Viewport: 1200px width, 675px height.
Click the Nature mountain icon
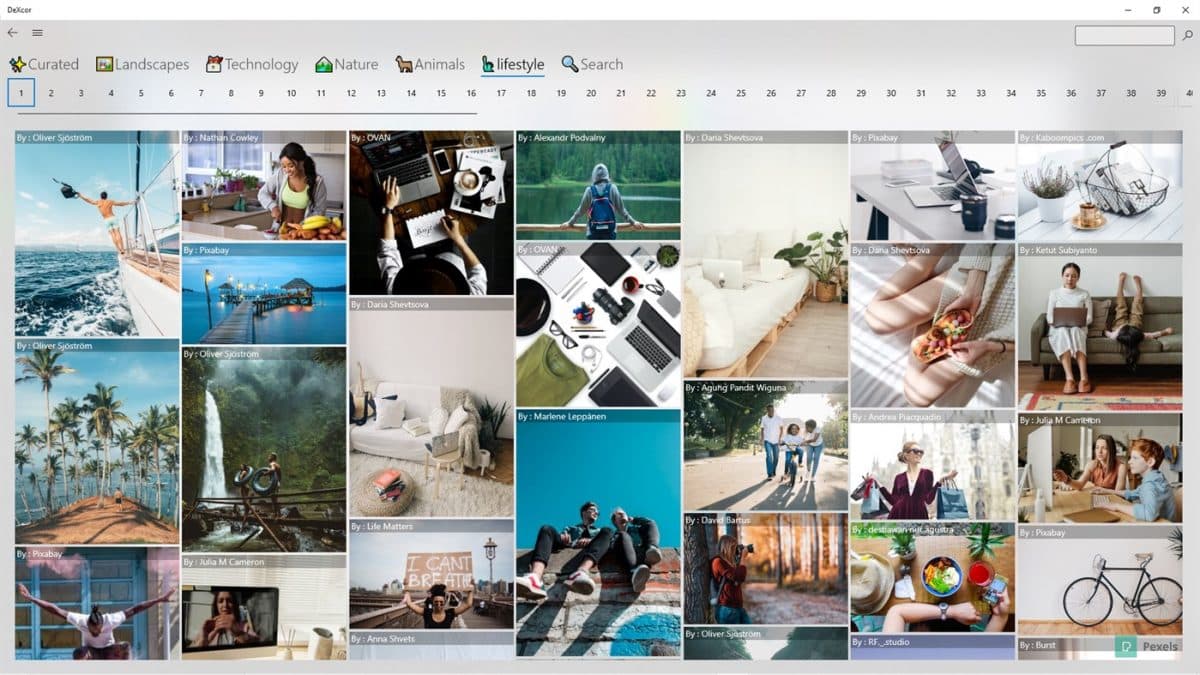[x=324, y=63]
